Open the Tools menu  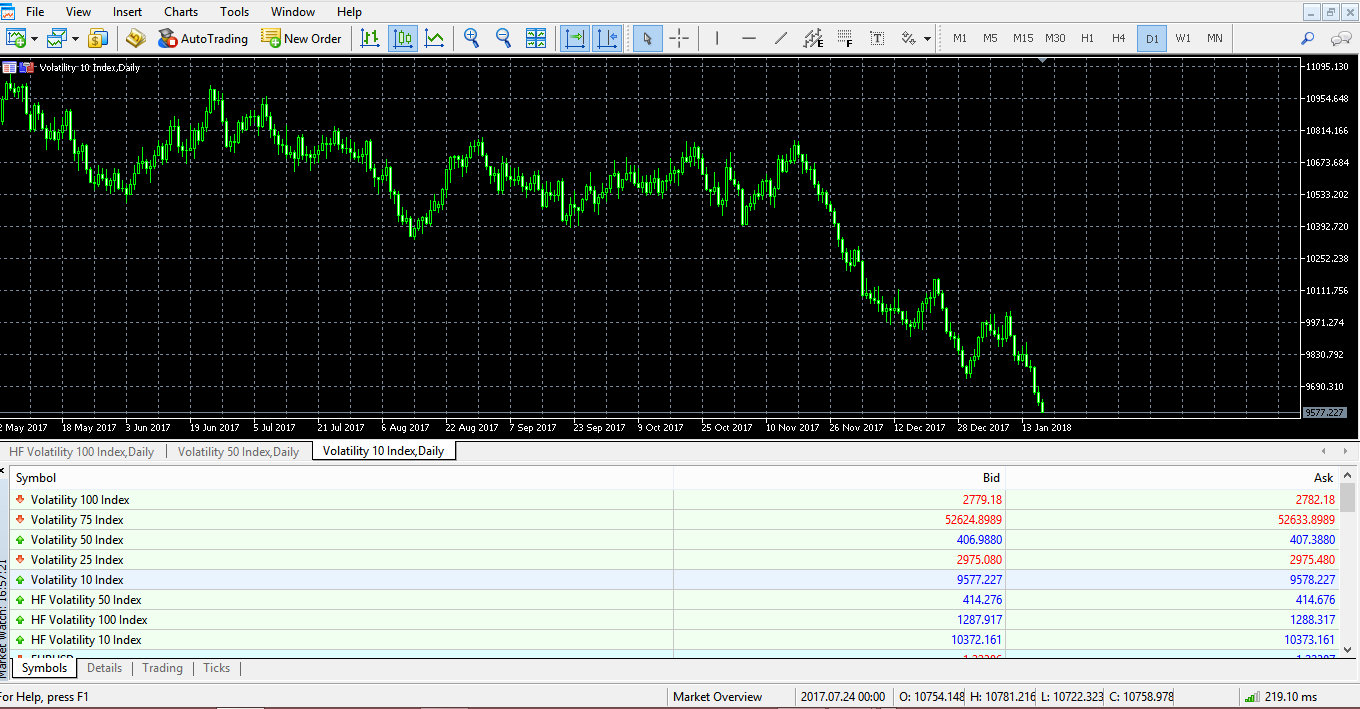point(235,12)
